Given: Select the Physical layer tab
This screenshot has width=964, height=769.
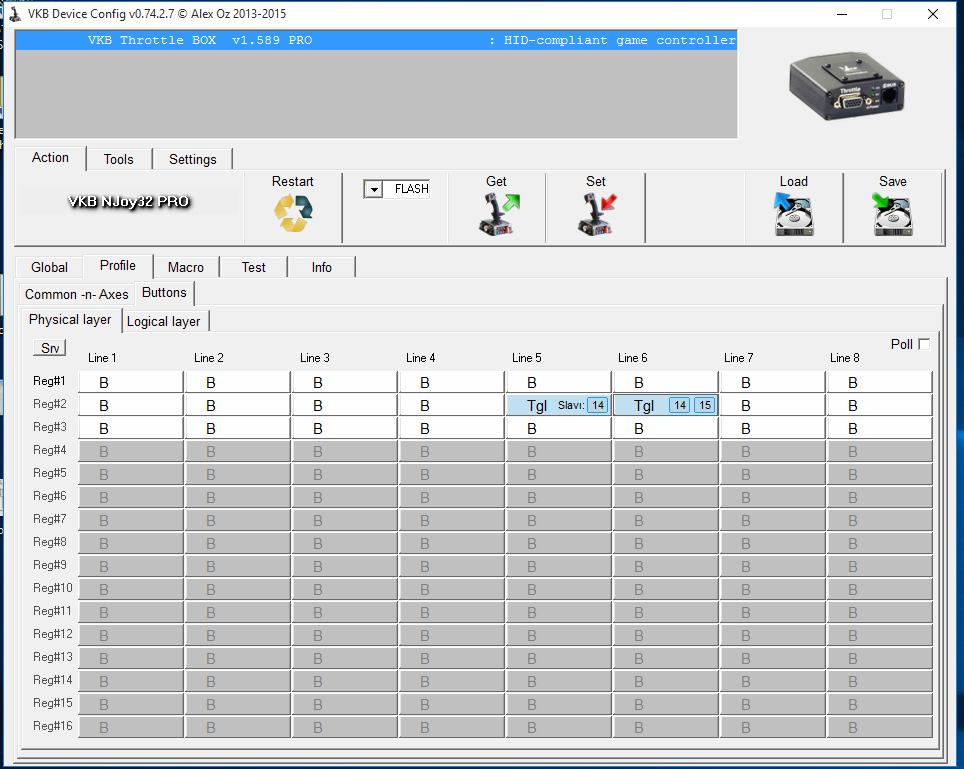Looking at the screenshot, I should pyautogui.click(x=70, y=320).
